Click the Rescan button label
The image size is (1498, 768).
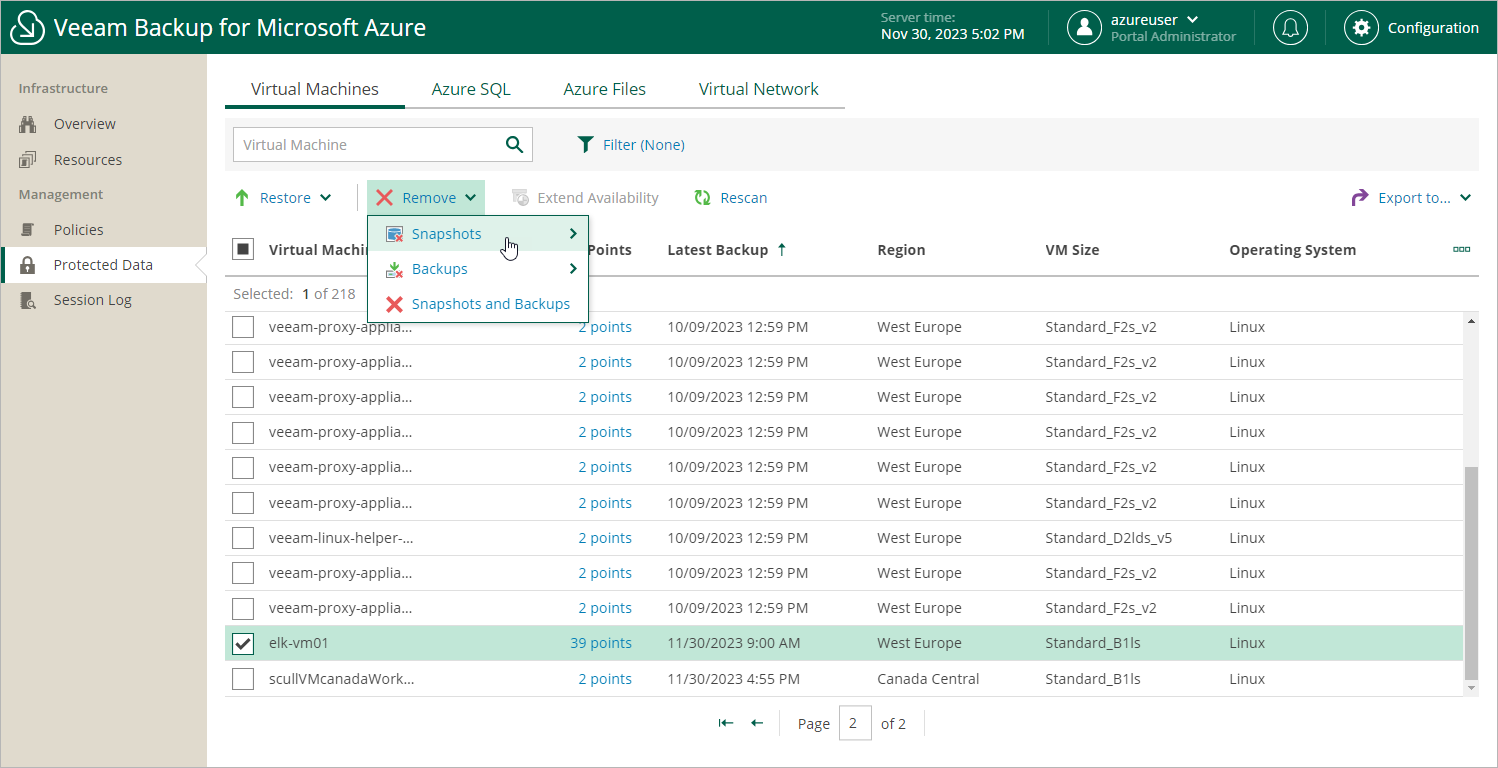744,198
